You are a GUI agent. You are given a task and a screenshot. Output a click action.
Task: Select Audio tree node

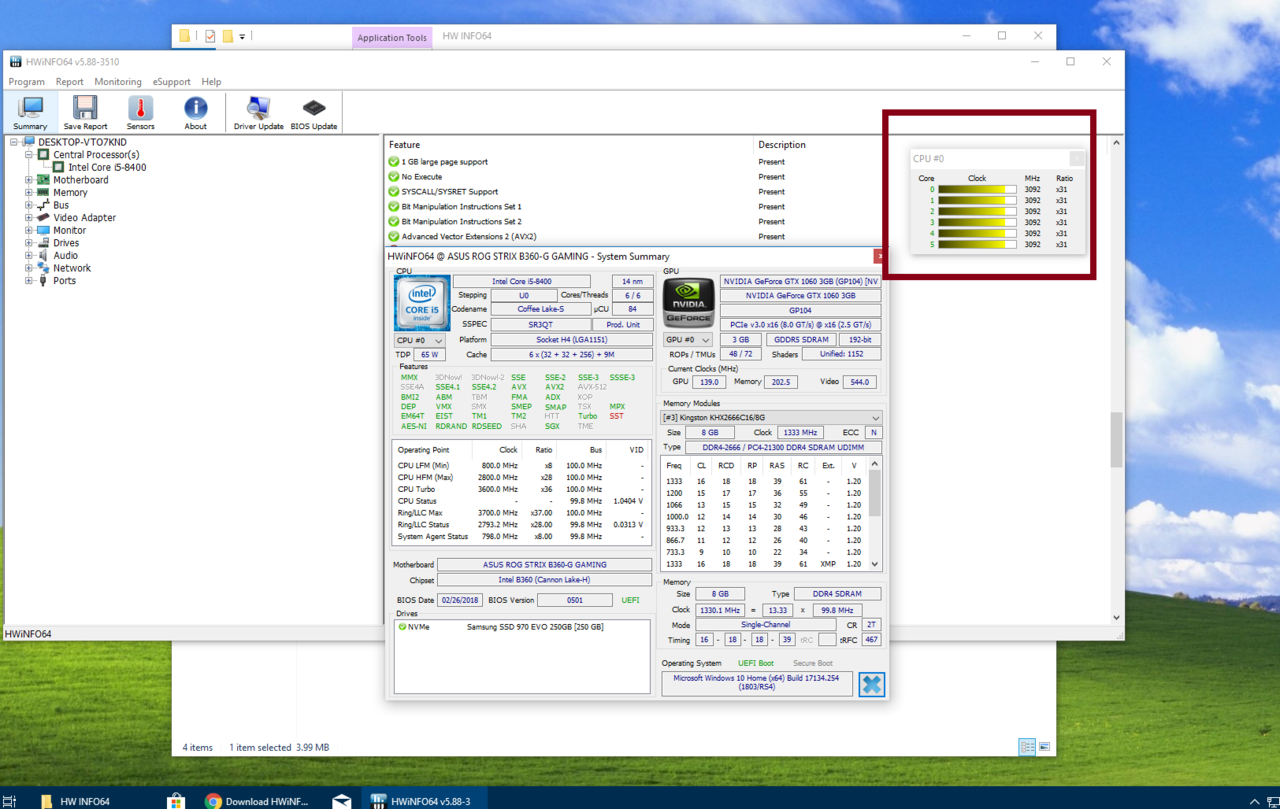[65, 256]
